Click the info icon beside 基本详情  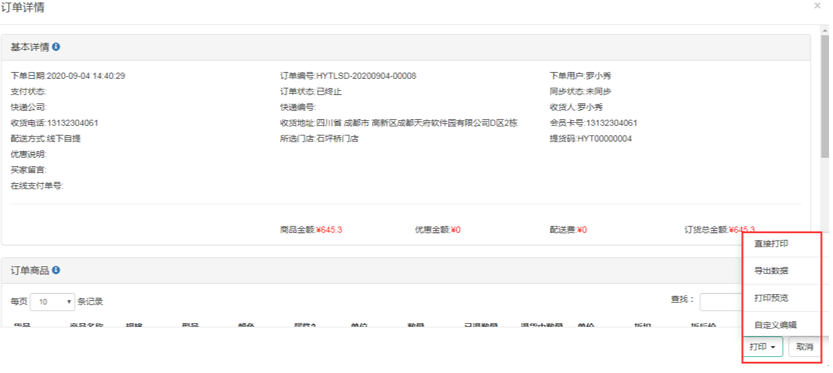[x=56, y=47]
